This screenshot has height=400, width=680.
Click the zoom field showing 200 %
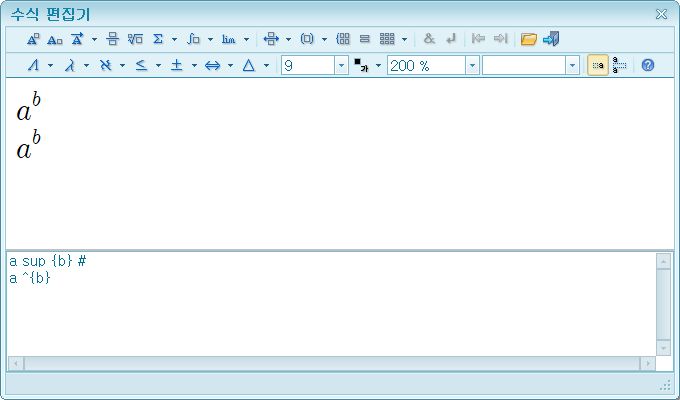(x=427, y=66)
